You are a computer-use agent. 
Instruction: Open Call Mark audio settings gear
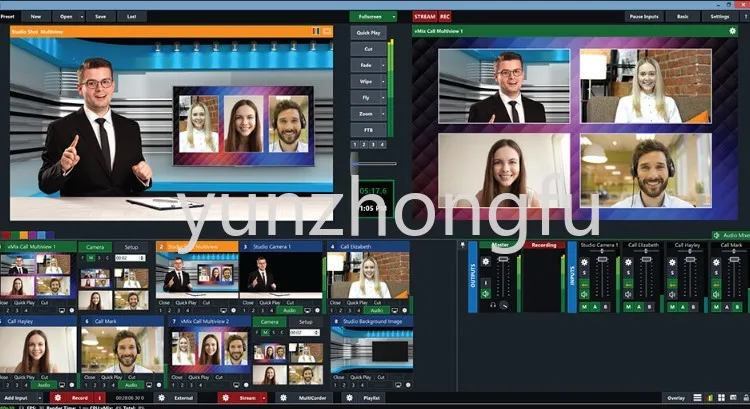[716, 262]
